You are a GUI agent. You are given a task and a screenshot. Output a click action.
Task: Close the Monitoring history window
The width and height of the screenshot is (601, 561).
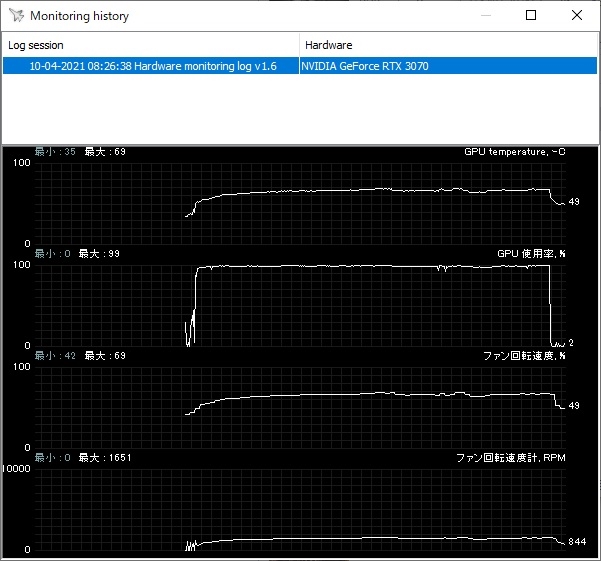[577, 15]
